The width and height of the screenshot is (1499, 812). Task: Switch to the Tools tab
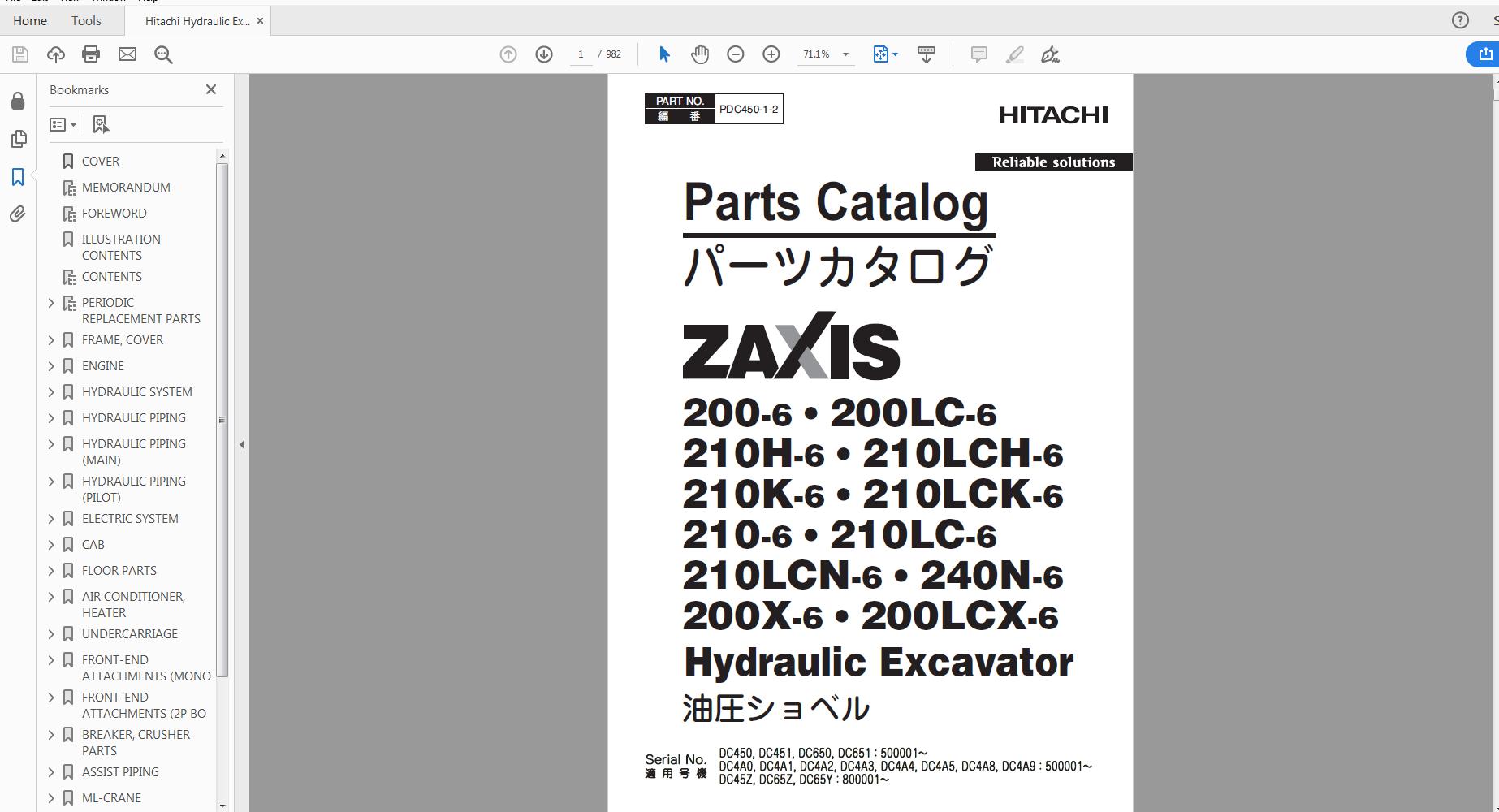tap(86, 20)
